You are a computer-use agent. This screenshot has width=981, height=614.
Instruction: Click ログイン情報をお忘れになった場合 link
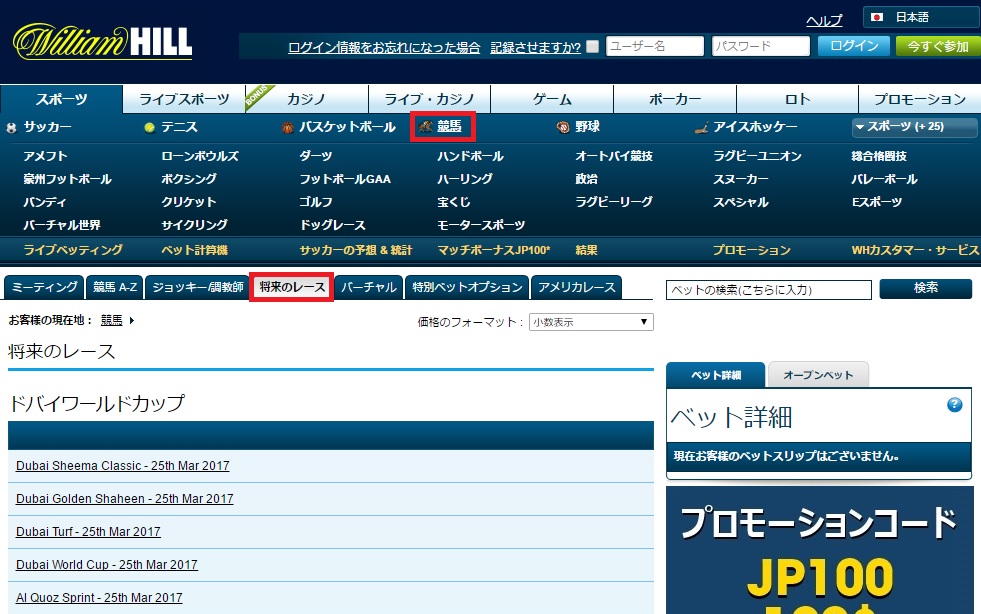pyautogui.click(x=384, y=47)
